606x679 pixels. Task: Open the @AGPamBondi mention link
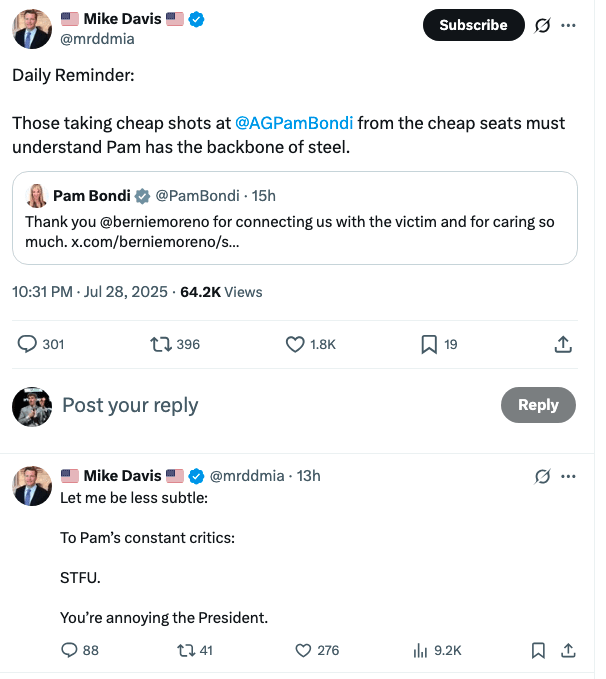pos(293,123)
